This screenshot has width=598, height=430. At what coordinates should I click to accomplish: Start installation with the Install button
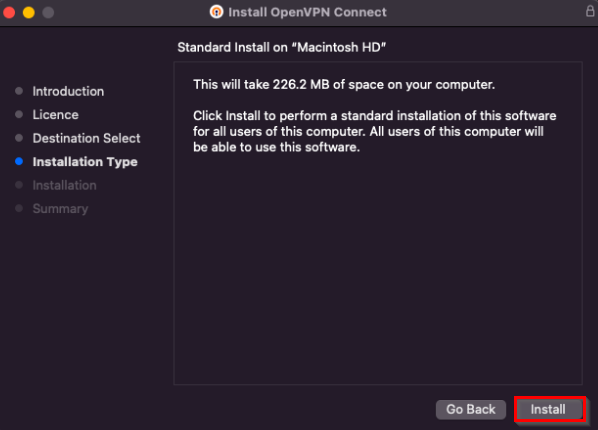point(548,409)
